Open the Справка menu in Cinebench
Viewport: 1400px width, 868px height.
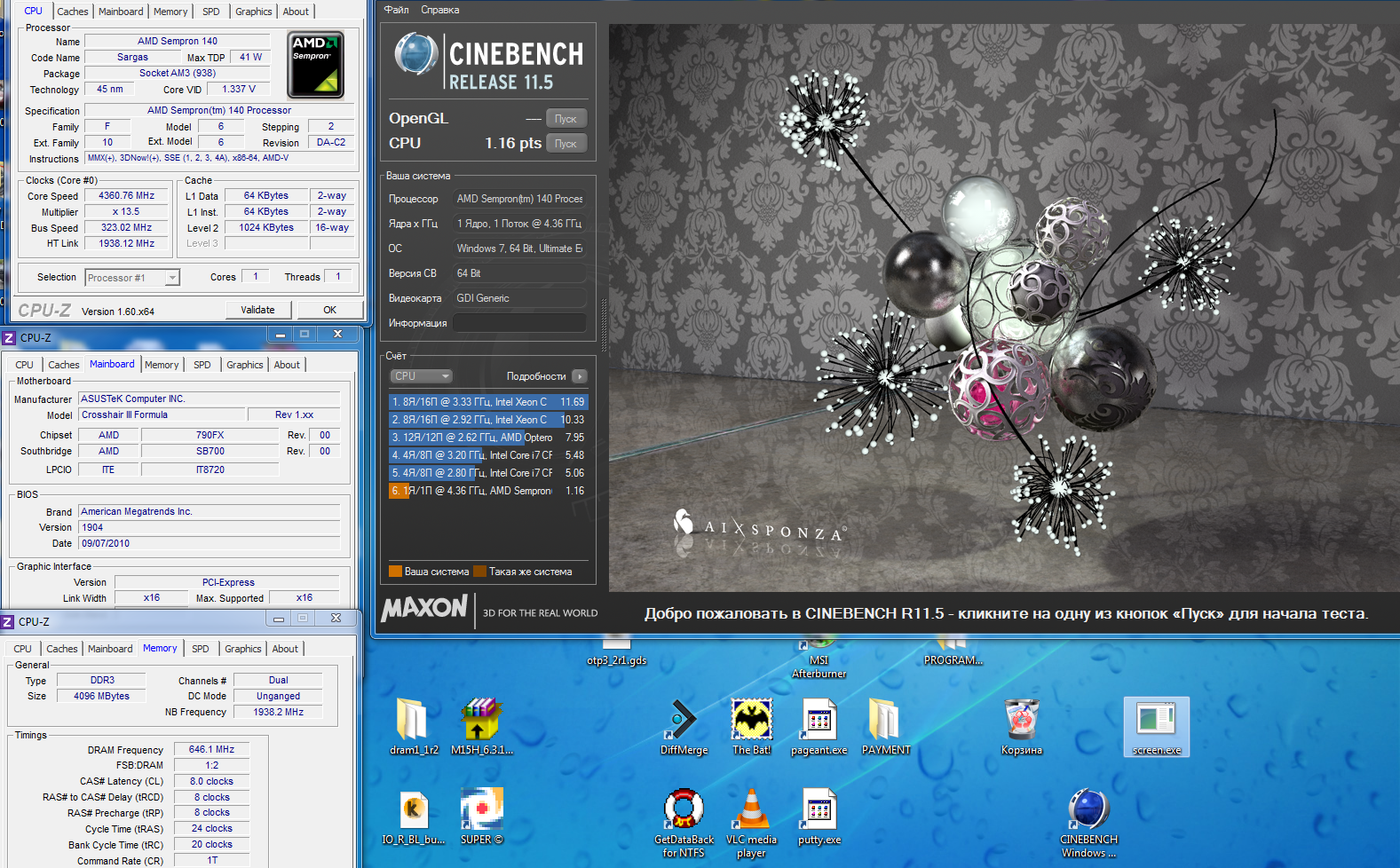click(440, 10)
